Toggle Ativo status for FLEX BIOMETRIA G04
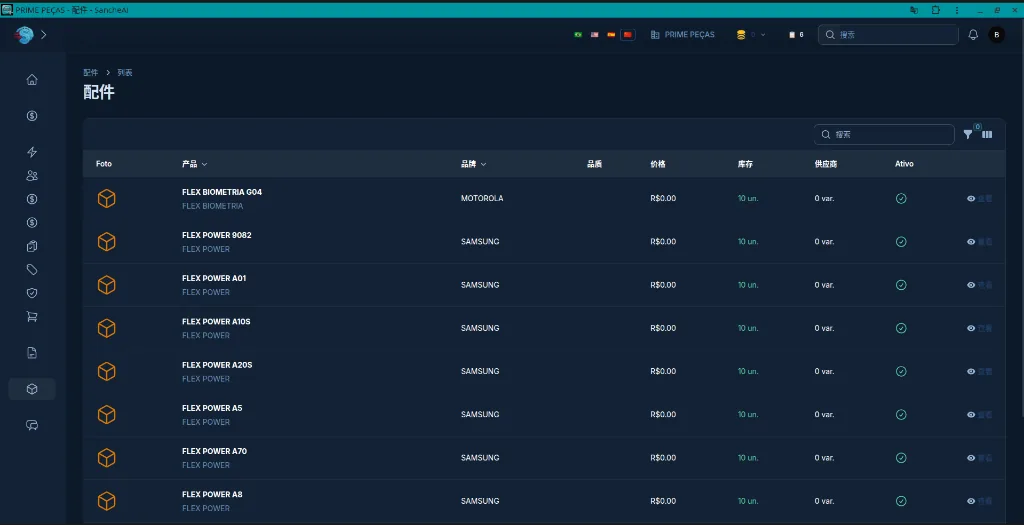The width and height of the screenshot is (1024, 525). coord(901,199)
